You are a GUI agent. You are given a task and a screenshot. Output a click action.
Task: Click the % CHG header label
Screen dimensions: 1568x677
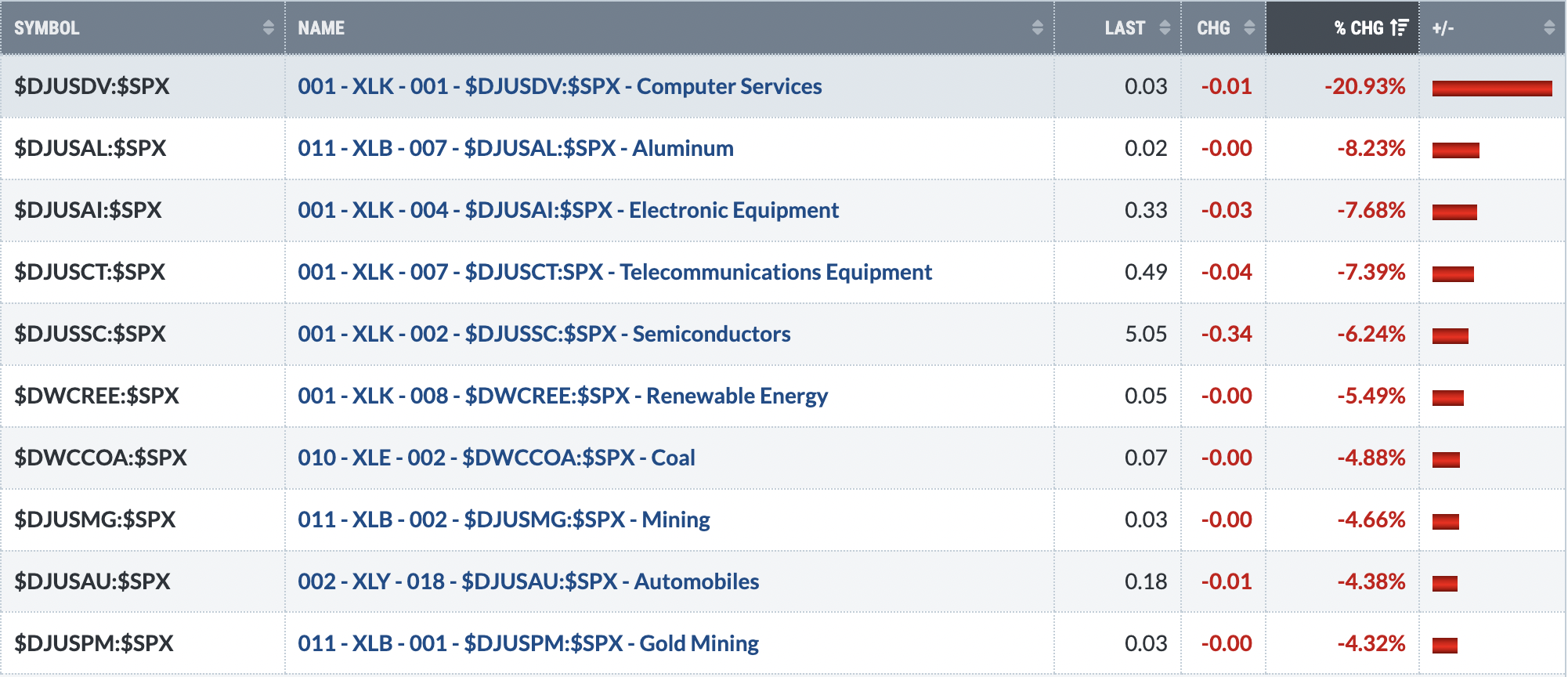[1359, 27]
